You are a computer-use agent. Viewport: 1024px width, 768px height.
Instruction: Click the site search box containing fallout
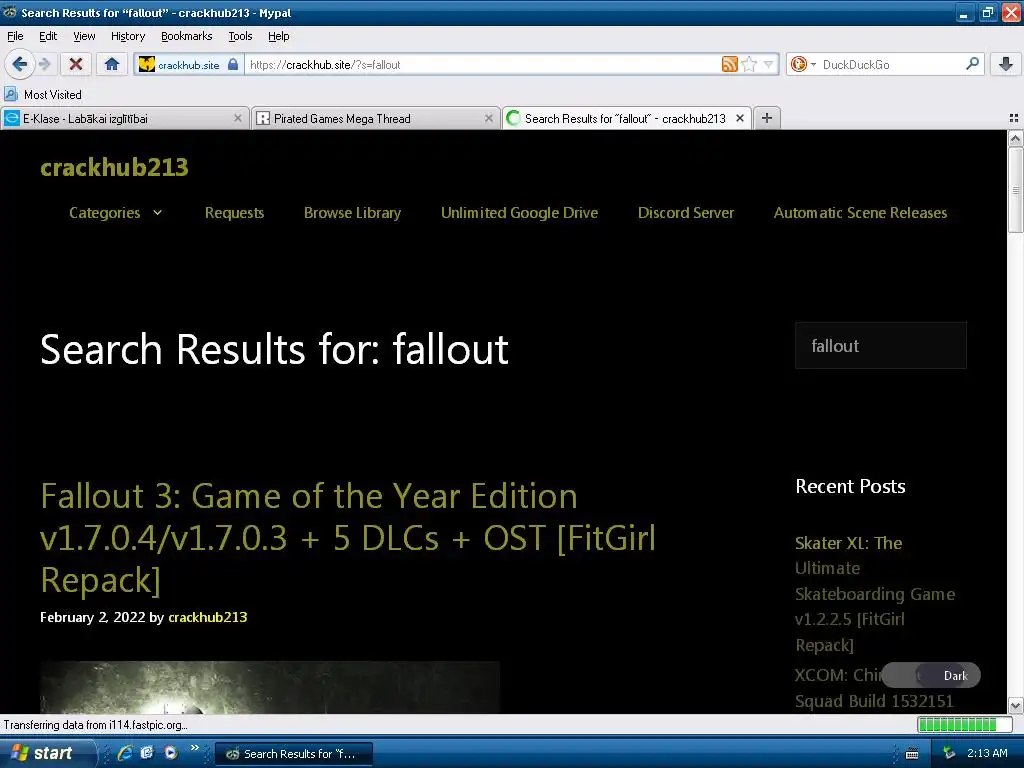click(x=880, y=345)
